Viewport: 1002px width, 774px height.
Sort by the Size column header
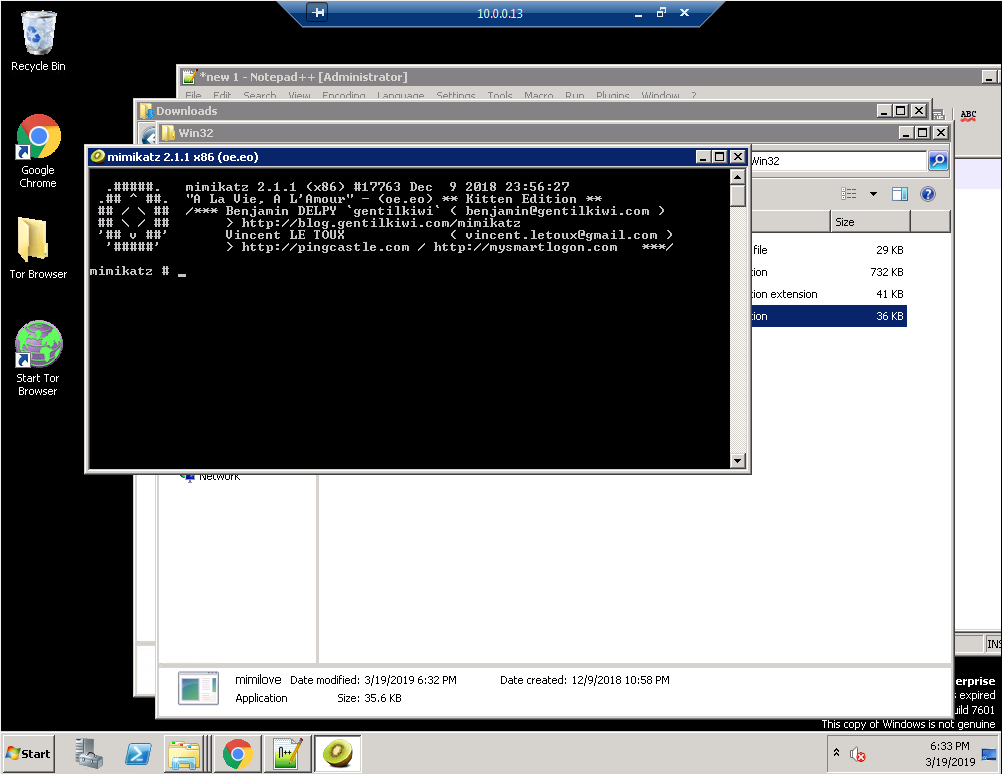click(870, 222)
